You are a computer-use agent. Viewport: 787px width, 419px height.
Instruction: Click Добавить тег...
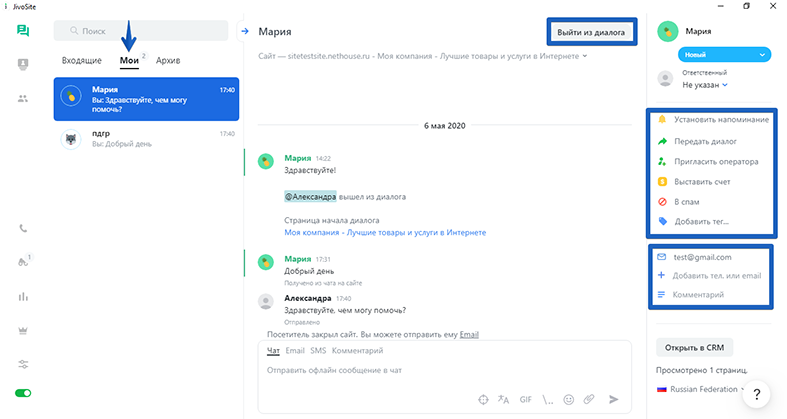point(693,221)
